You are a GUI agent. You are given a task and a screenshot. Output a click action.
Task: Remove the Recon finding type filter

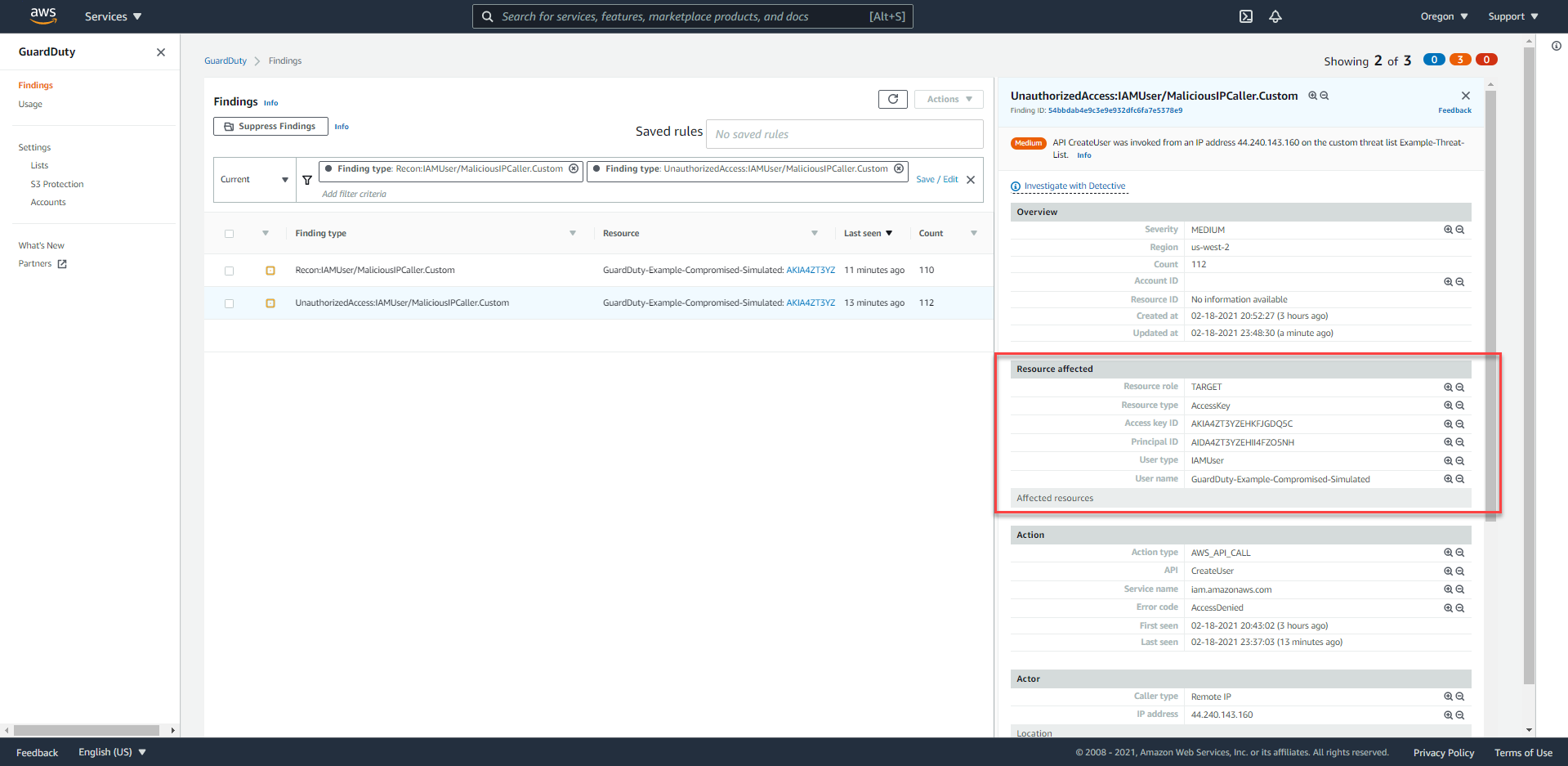574,168
